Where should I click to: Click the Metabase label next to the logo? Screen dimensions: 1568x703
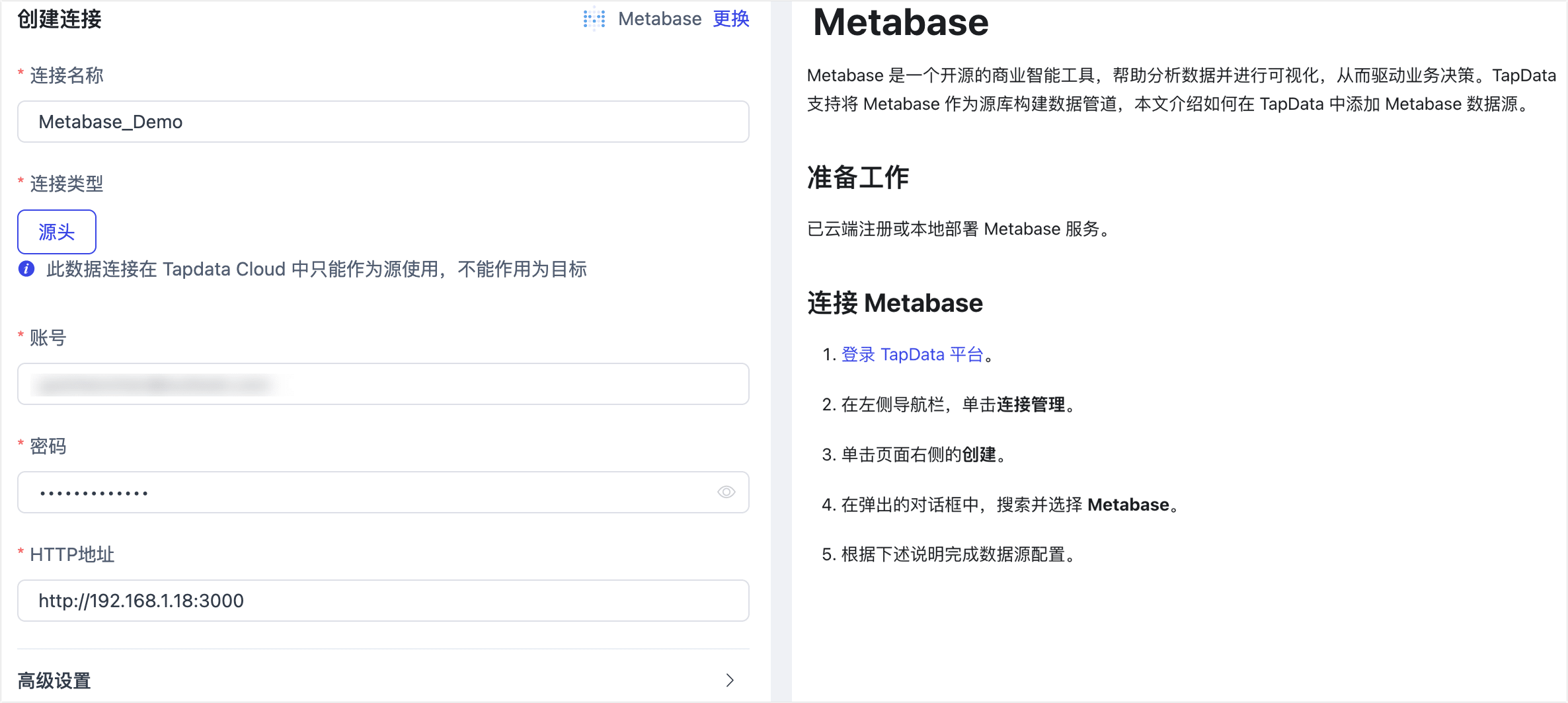[659, 18]
